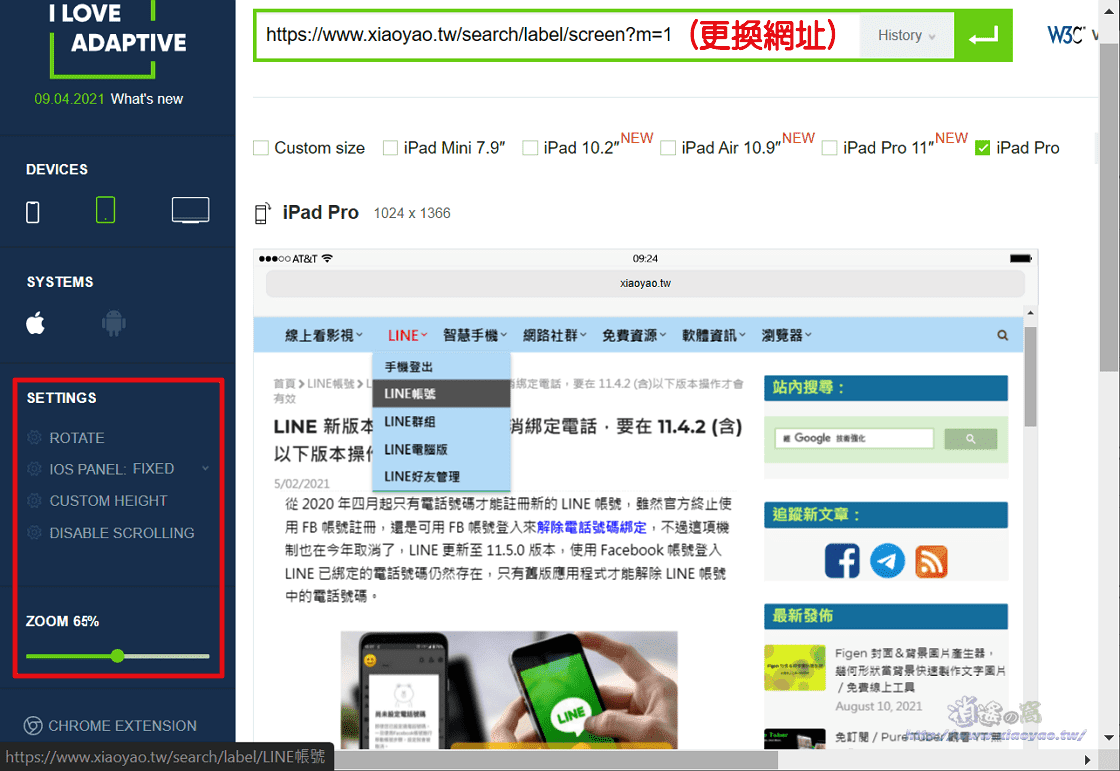Expand the 免費資源 menu

pyautogui.click(x=634, y=335)
